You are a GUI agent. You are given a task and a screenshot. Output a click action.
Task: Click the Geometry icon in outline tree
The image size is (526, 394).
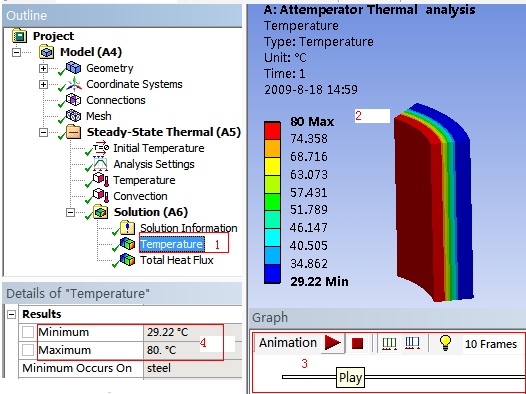coord(73,68)
